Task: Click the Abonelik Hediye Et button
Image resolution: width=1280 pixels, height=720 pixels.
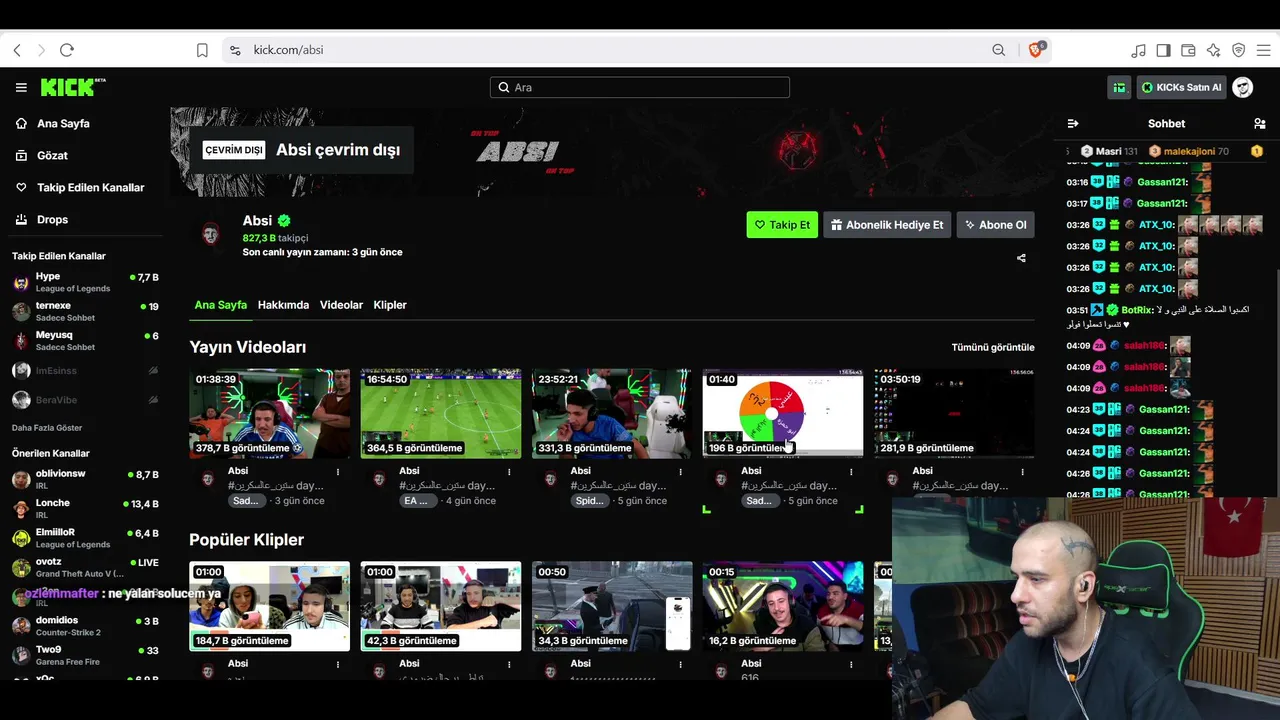Action: (x=887, y=225)
